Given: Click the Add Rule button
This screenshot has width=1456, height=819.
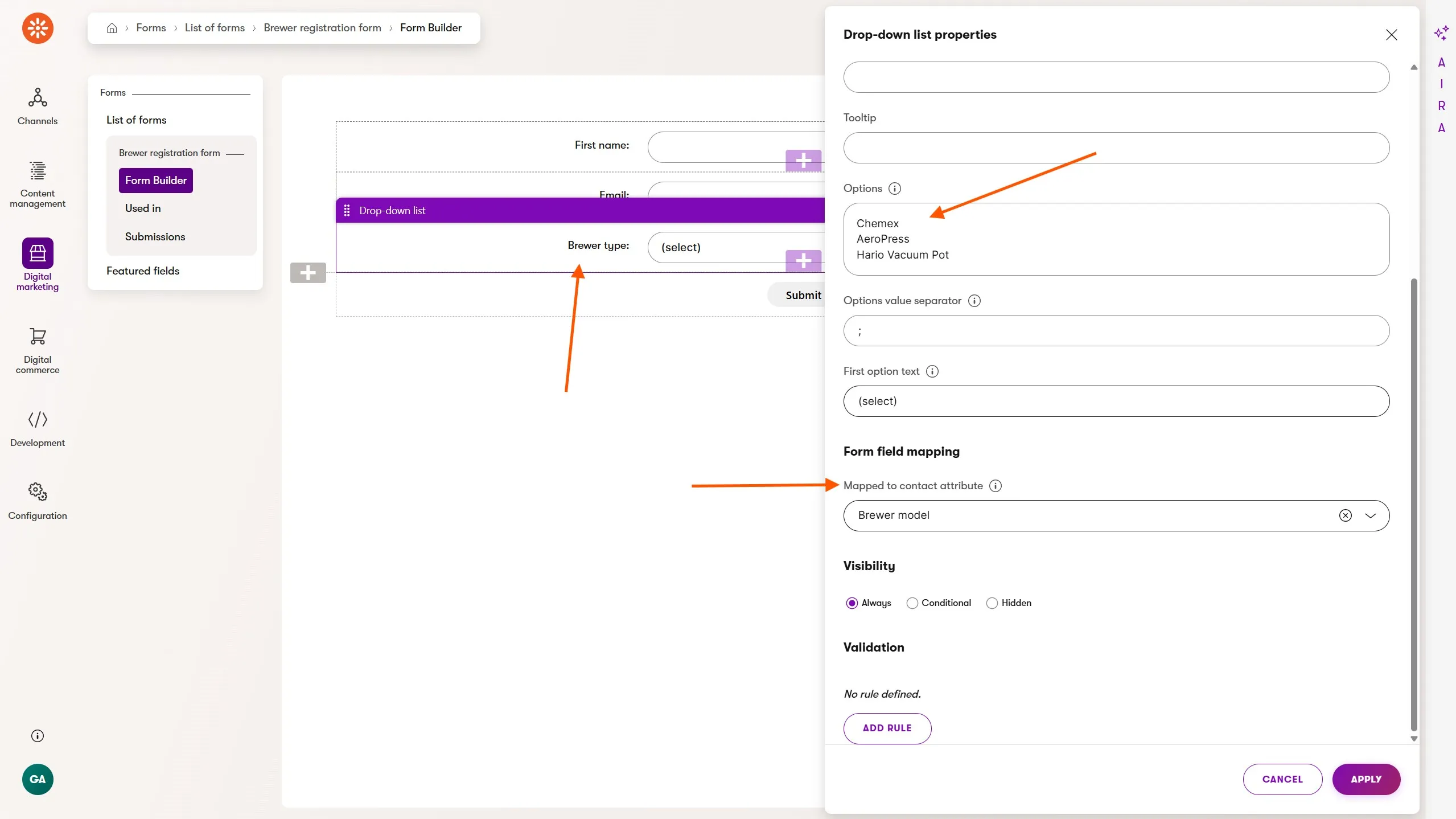Looking at the screenshot, I should (887, 728).
